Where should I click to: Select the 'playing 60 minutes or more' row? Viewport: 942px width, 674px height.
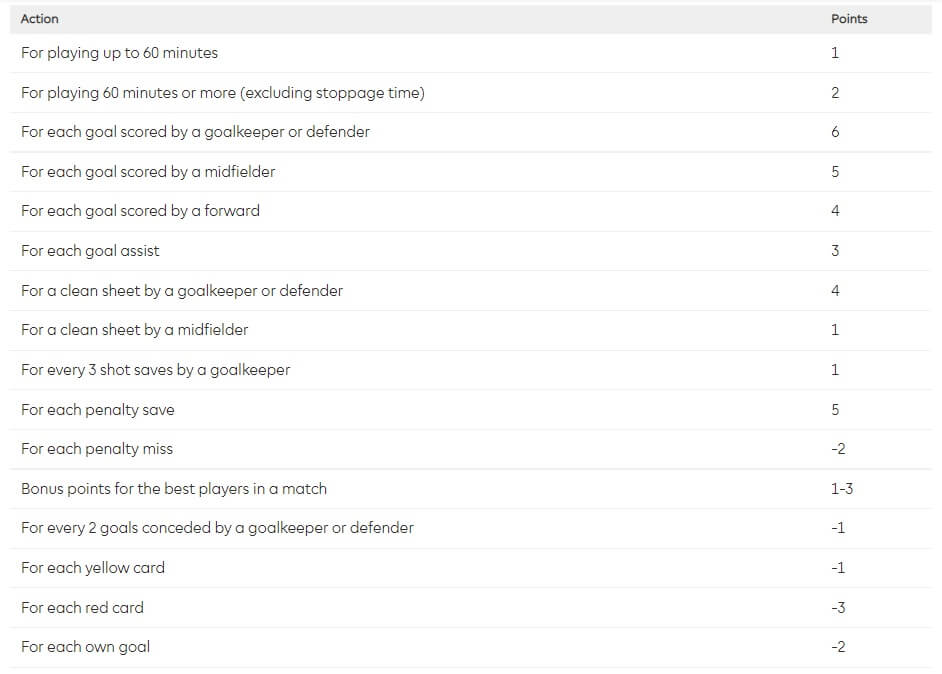tap(470, 93)
